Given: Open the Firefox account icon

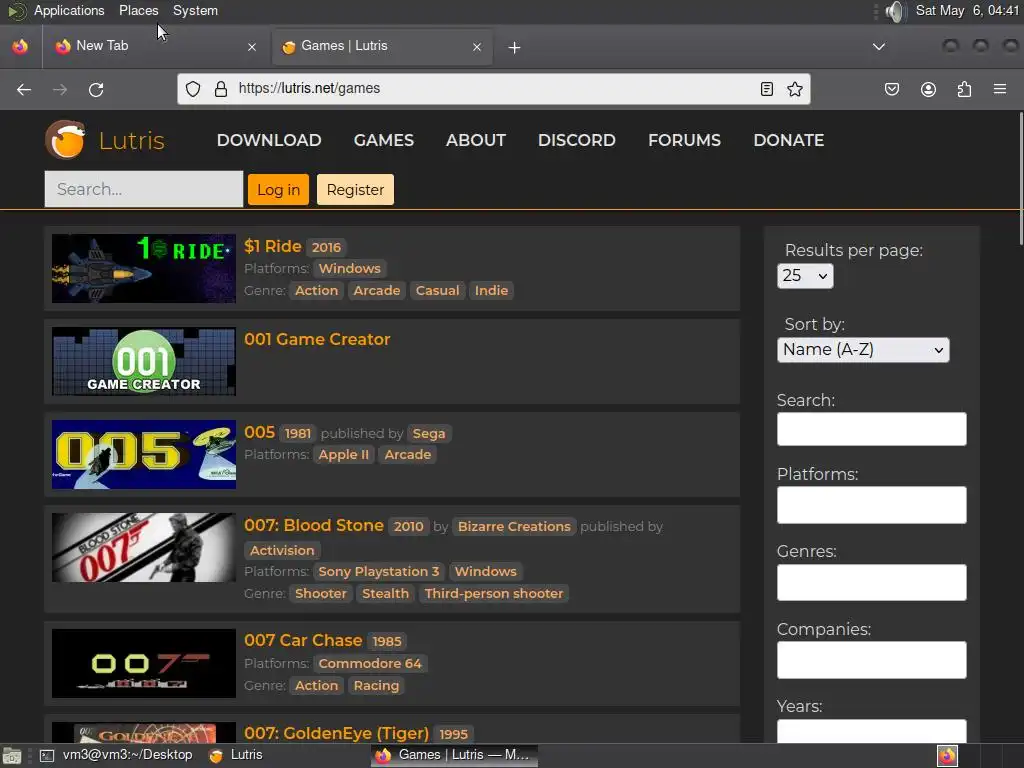Looking at the screenshot, I should click(928, 89).
